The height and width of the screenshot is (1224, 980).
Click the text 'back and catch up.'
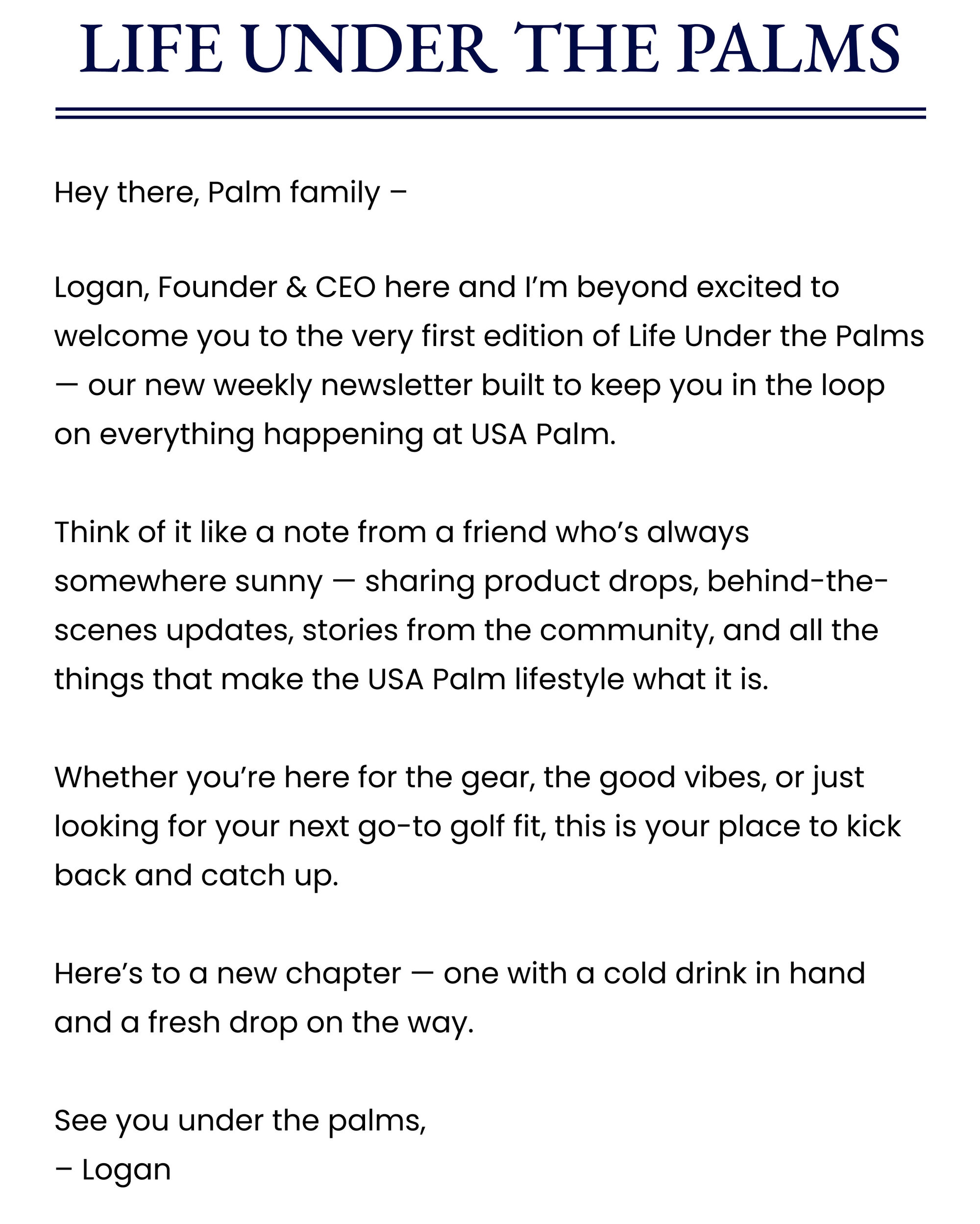coord(196,876)
